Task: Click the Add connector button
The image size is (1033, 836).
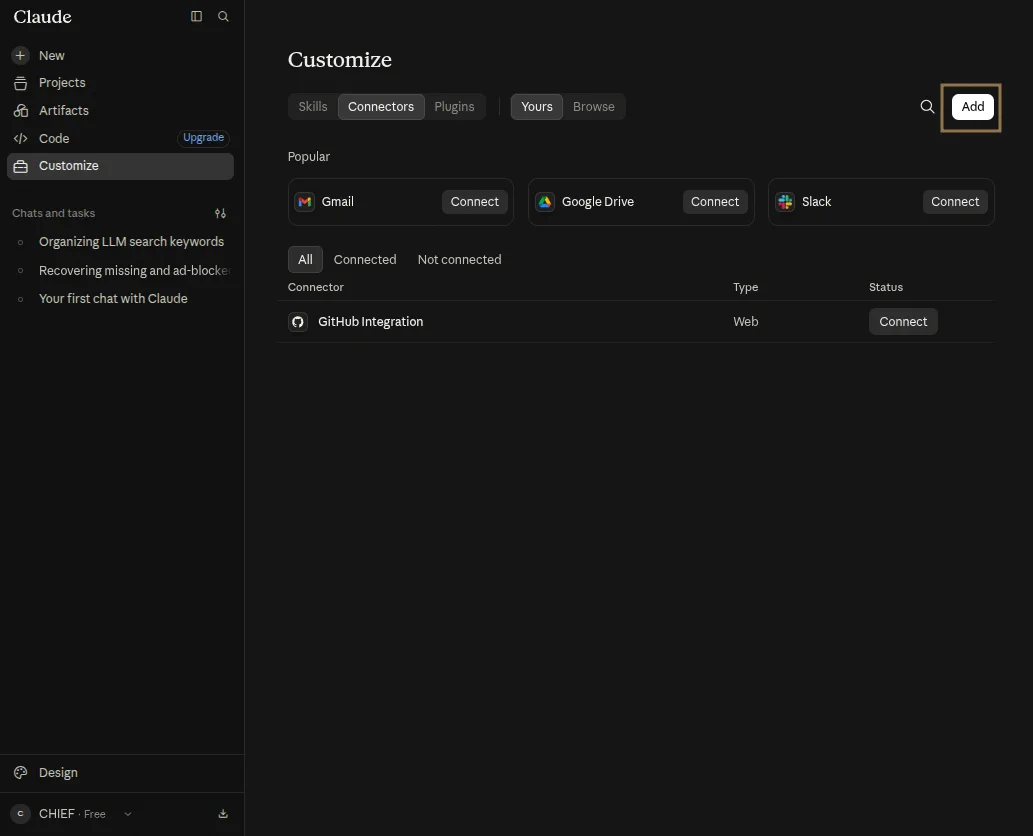Action: pos(972,107)
